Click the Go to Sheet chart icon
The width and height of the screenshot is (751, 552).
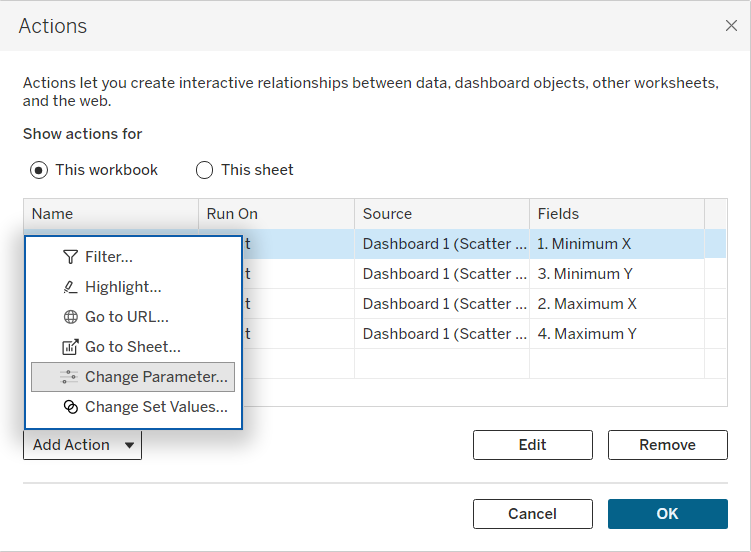(70, 347)
